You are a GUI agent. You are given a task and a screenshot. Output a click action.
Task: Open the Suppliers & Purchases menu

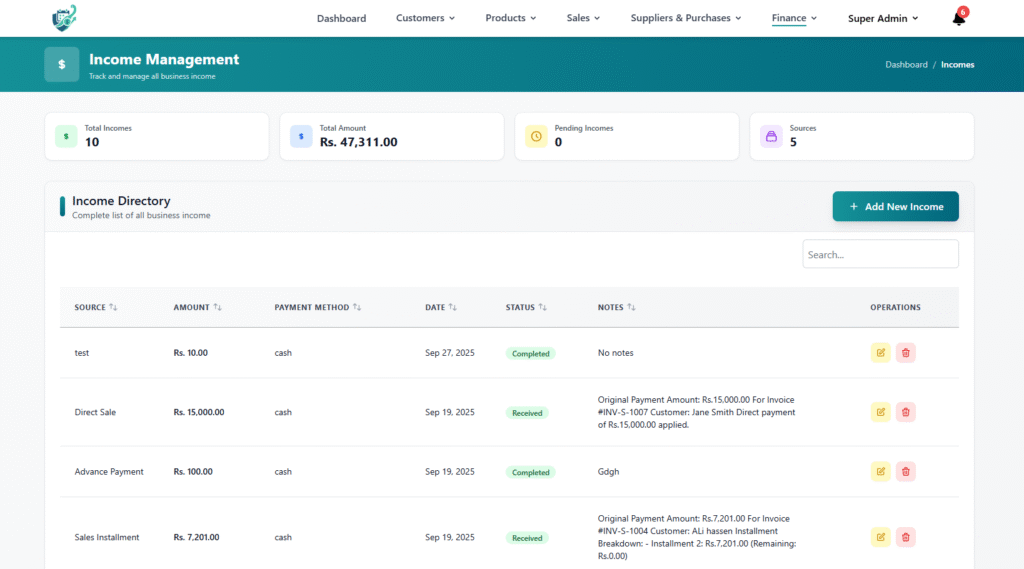[686, 18]
